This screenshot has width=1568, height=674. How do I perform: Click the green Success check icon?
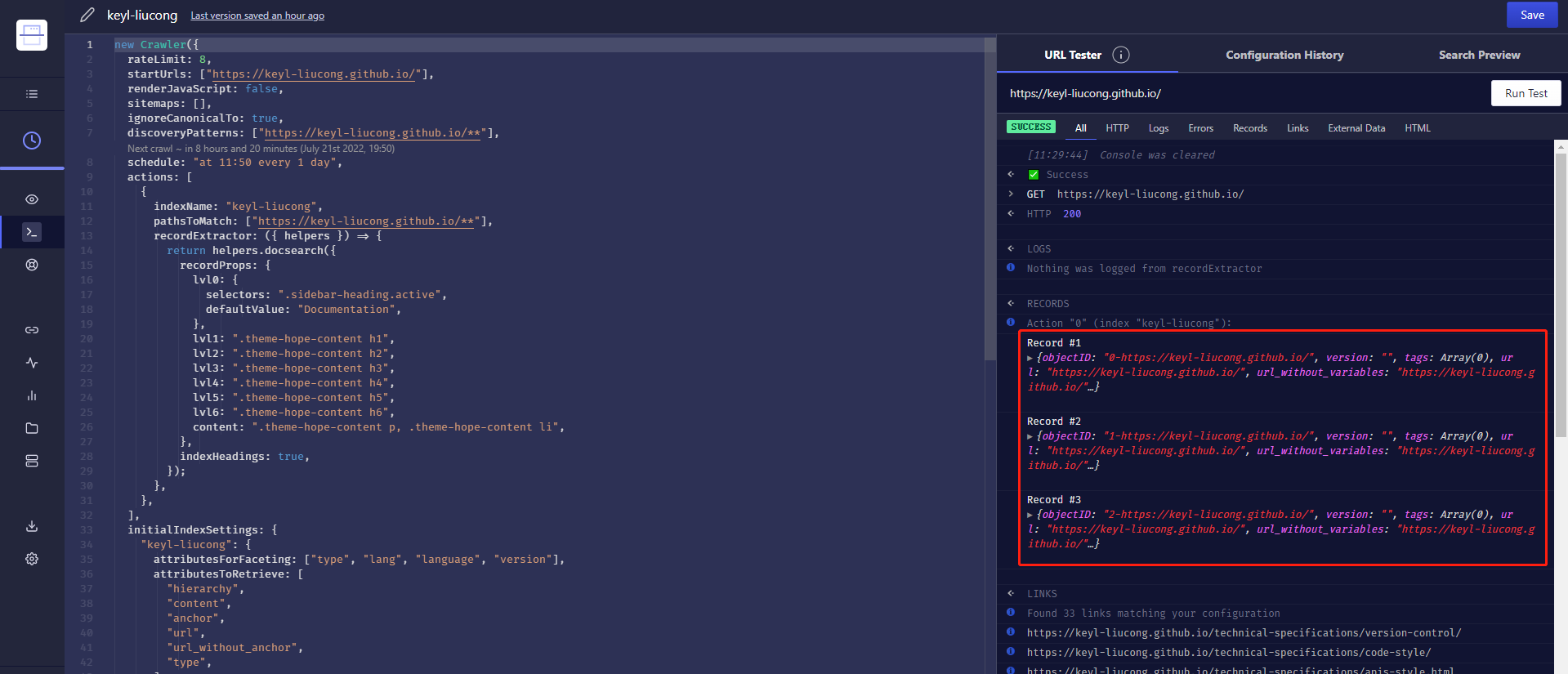[1034, 175]
